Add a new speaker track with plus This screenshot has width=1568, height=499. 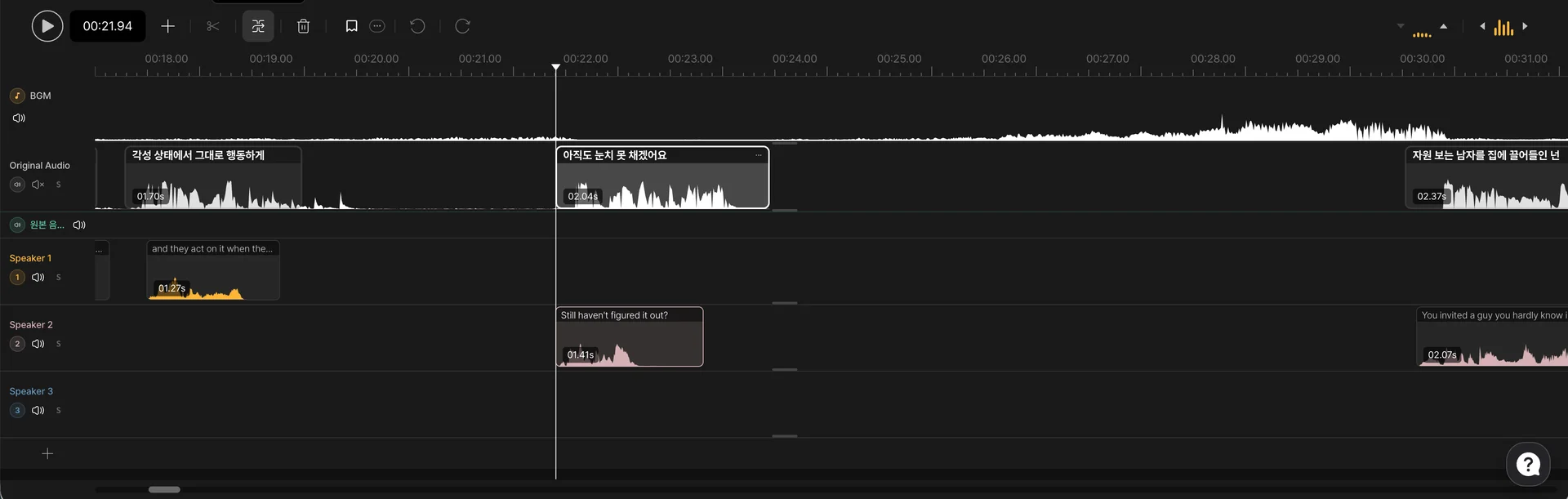tap(47, 453)
